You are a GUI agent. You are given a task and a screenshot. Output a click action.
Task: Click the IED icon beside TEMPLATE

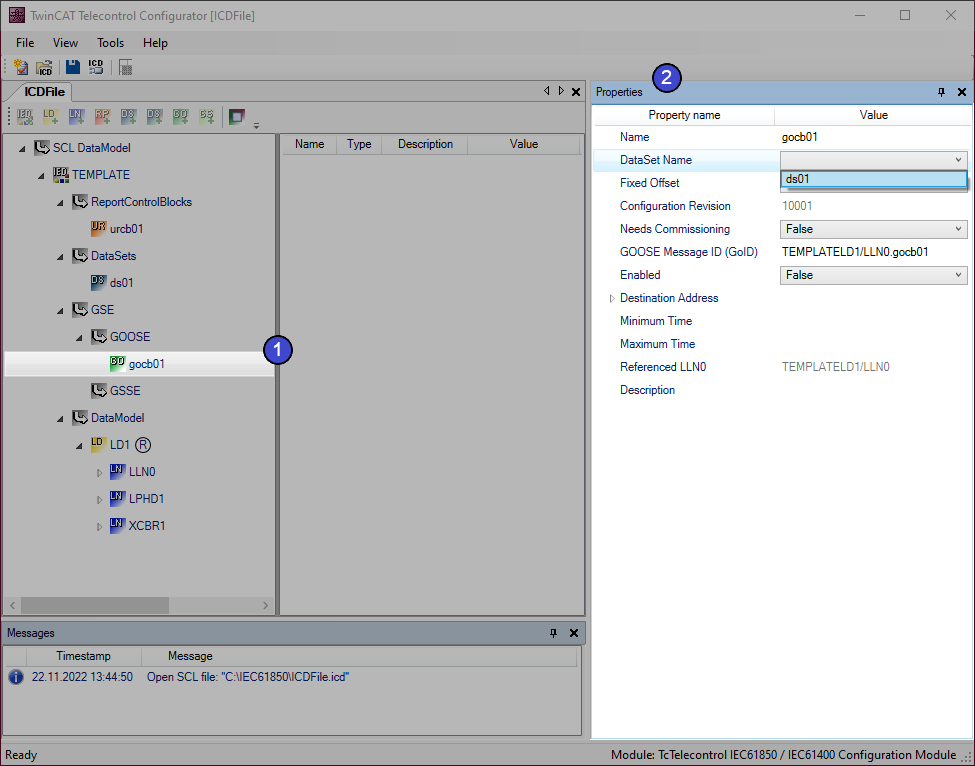pos(61,175)
